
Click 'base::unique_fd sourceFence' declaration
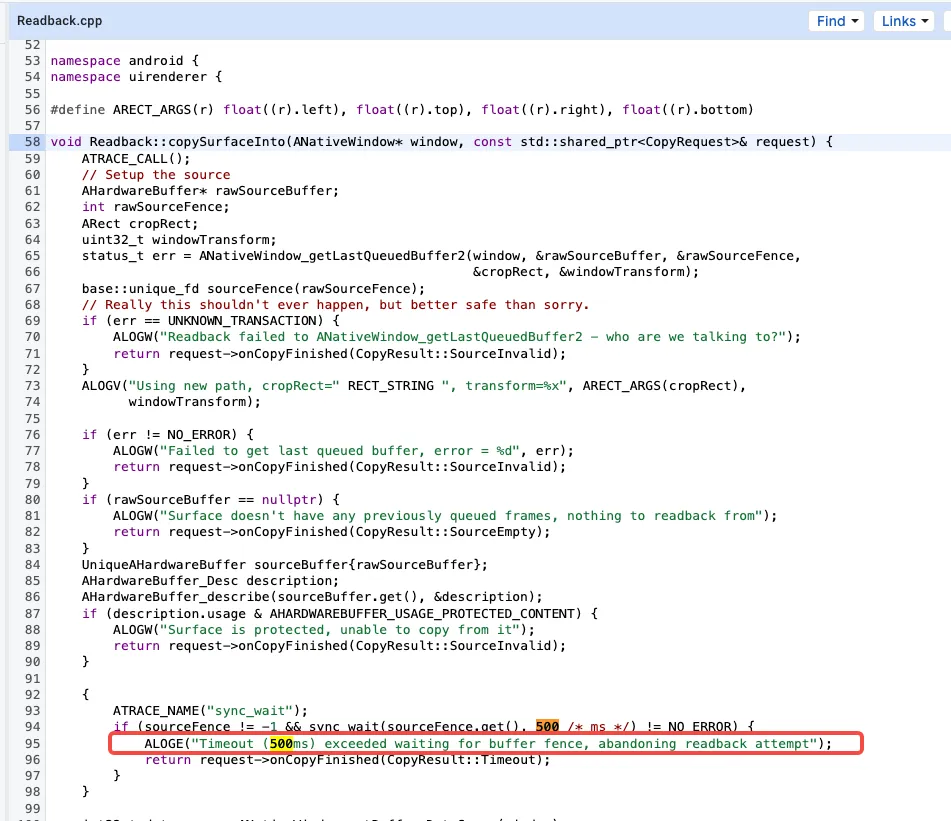tap(254, 289)
